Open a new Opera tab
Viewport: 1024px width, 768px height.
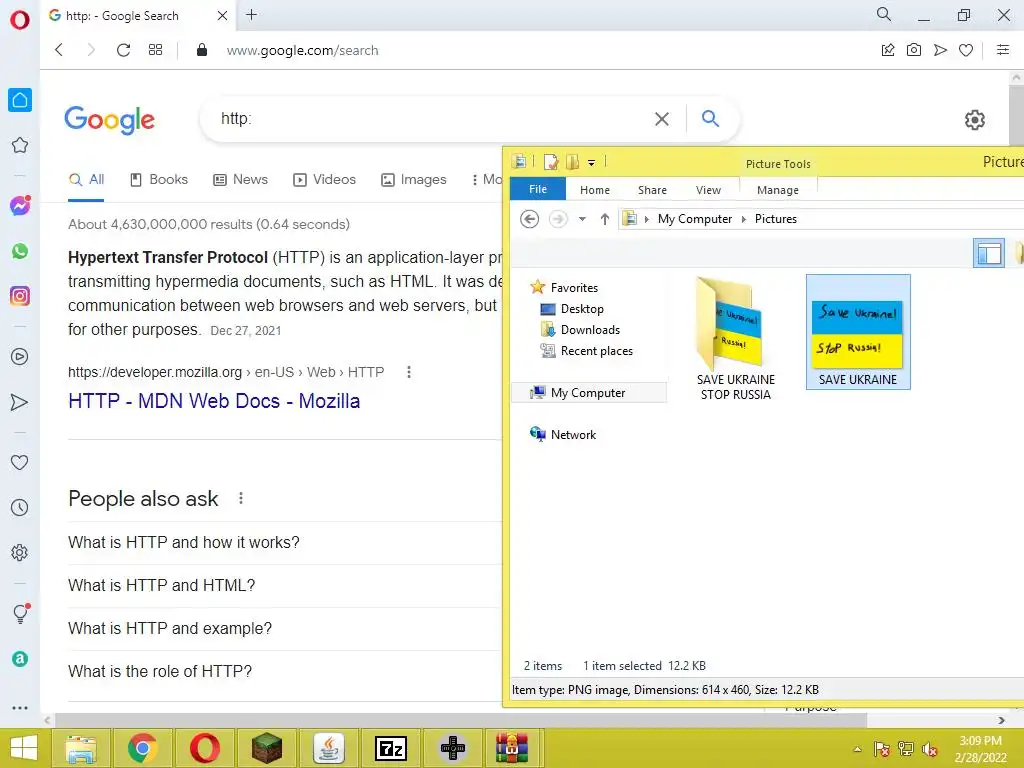click(x=251, y=14)
